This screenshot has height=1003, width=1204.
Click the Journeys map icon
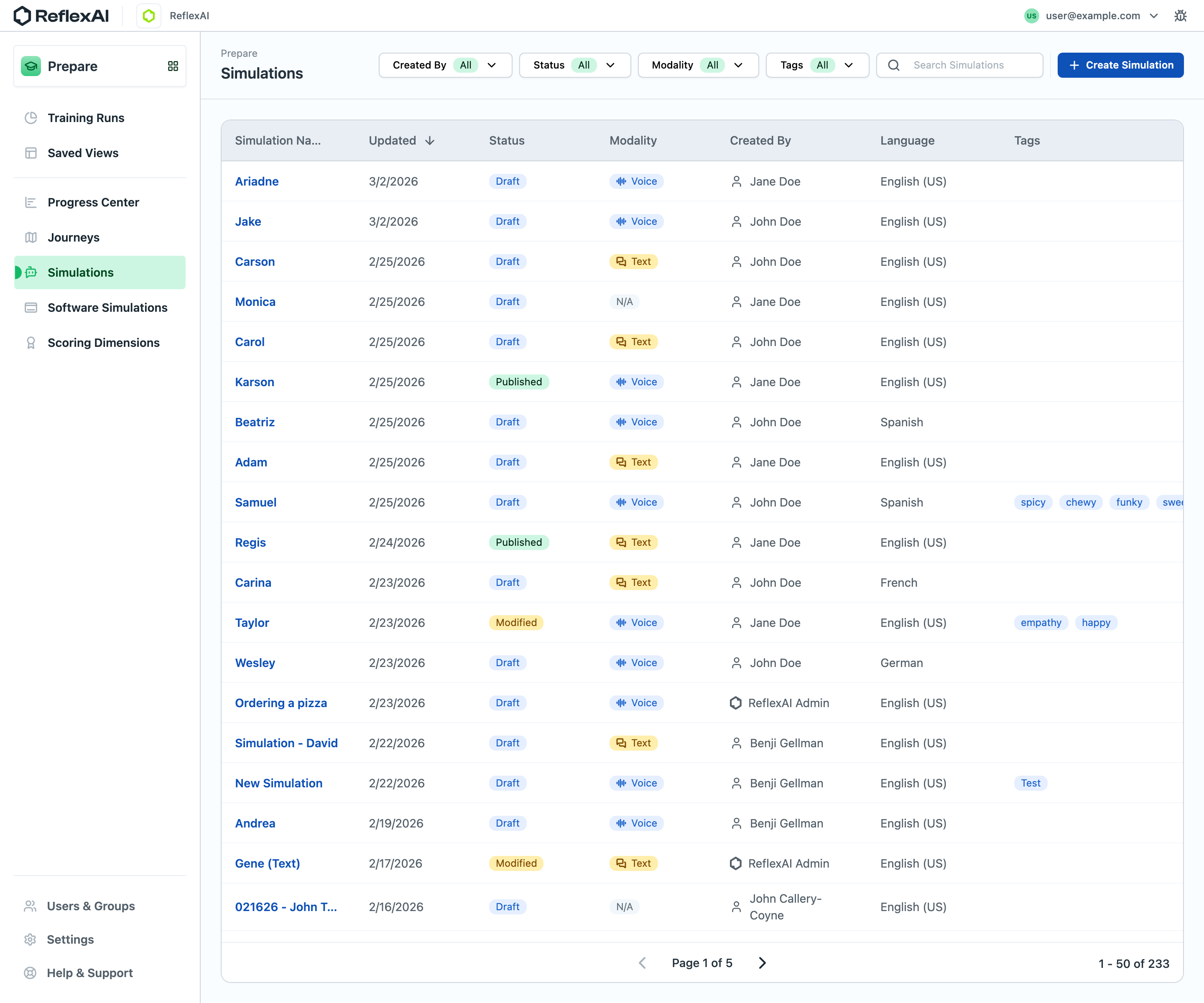coord(31,237)
